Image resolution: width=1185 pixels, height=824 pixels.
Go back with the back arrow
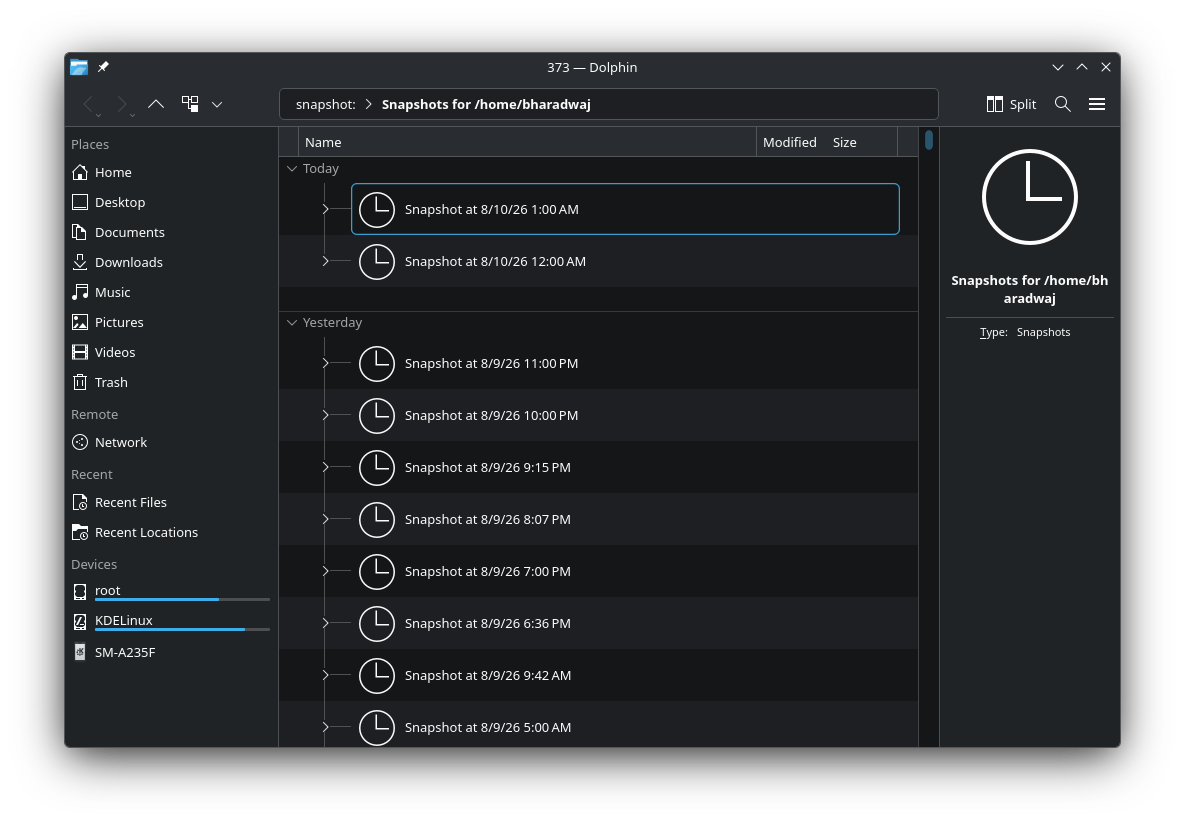click(x=88, y=104)
